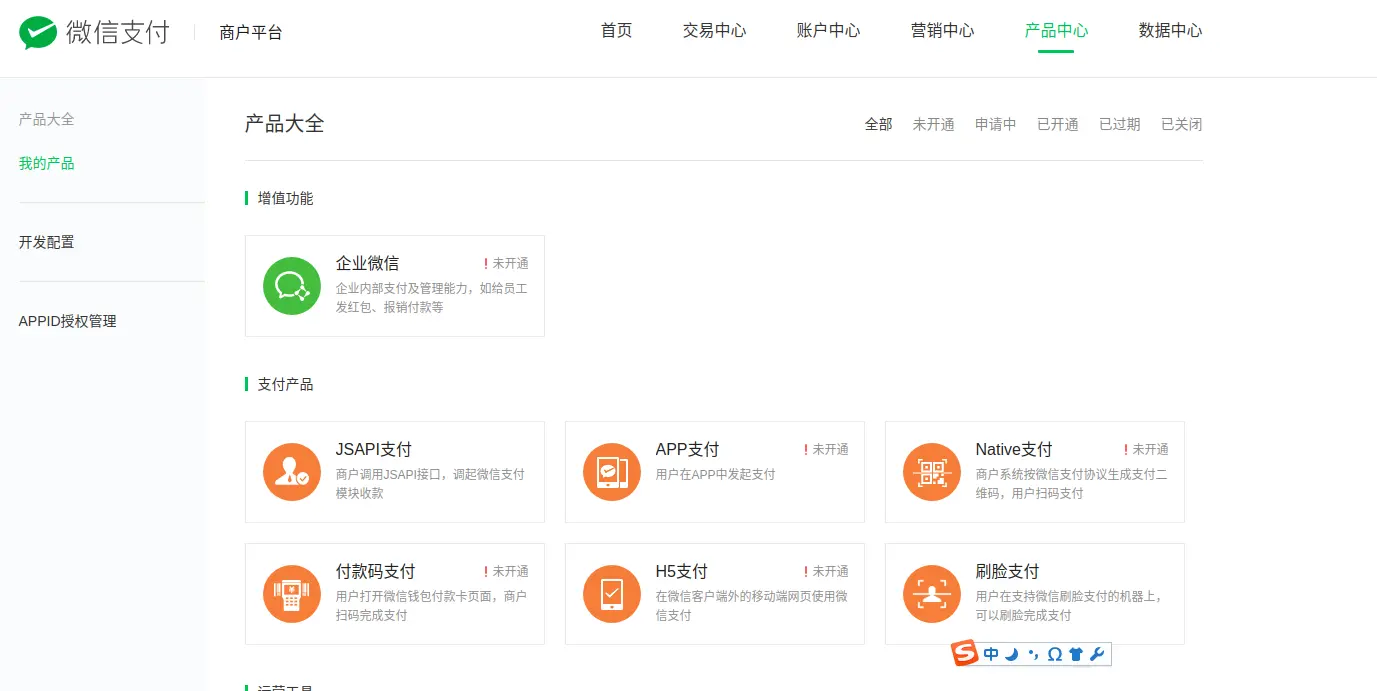1377x691 pixels.
Task: Open 账户中心 in top navigation
Action: coord(828,31)
